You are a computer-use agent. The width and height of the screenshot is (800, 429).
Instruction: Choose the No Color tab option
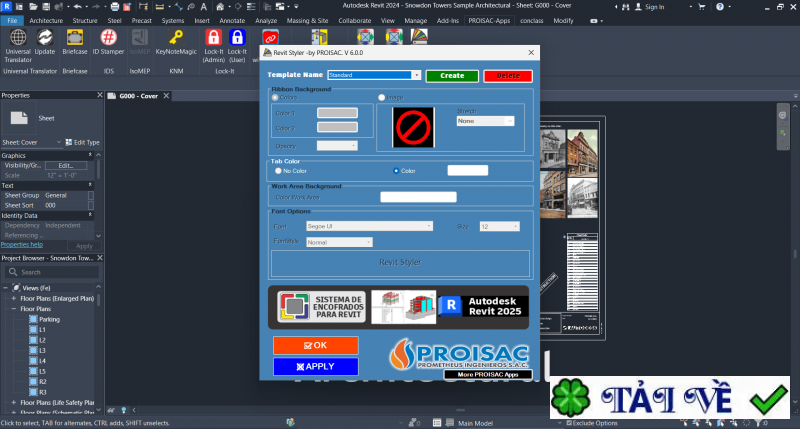point(278,171)
